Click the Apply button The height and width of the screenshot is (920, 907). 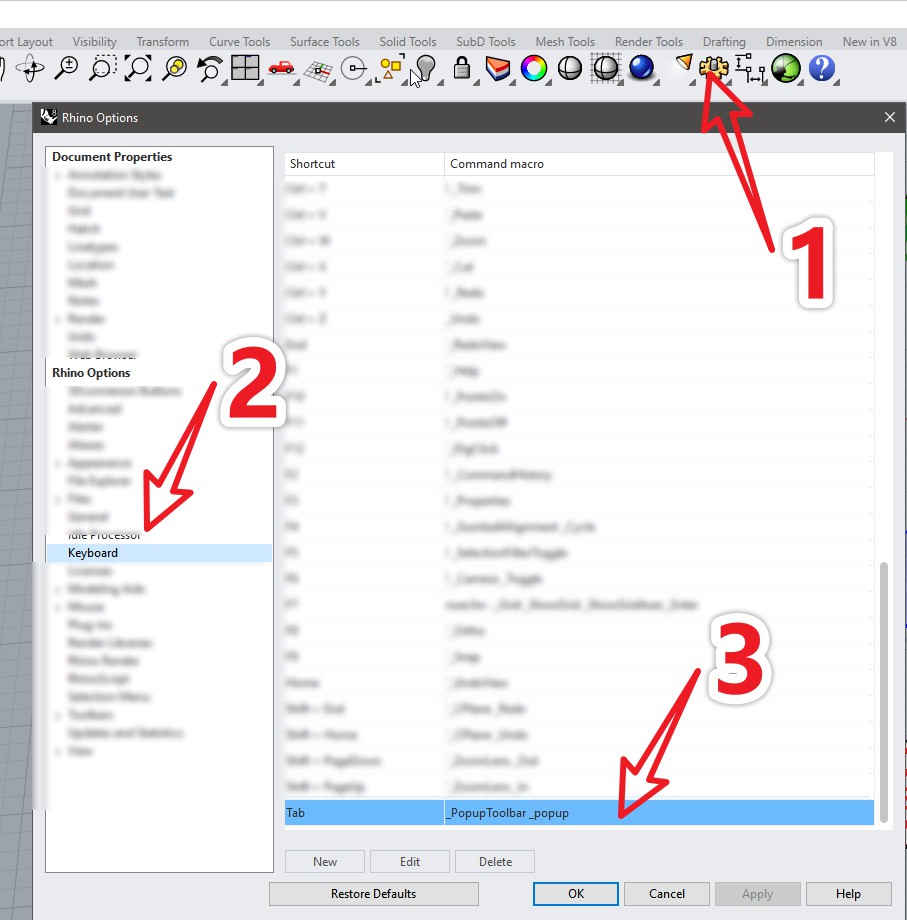(x=757, y=894)
